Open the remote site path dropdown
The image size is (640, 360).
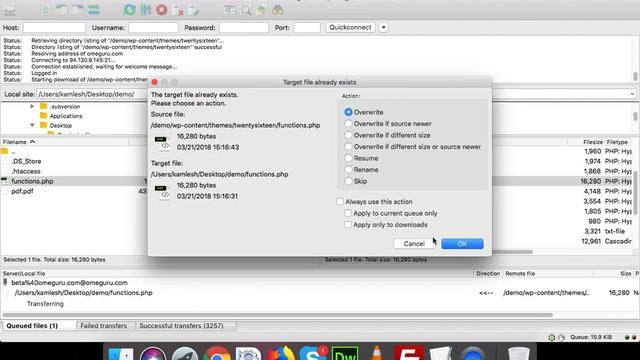(x=632, y=94)
